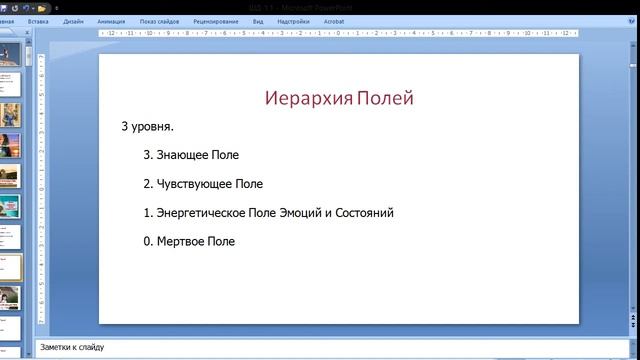Screen dimensions: 640x360
Task: Select the sunset photo slide thumbnail
Action: [x=10, y=145]
